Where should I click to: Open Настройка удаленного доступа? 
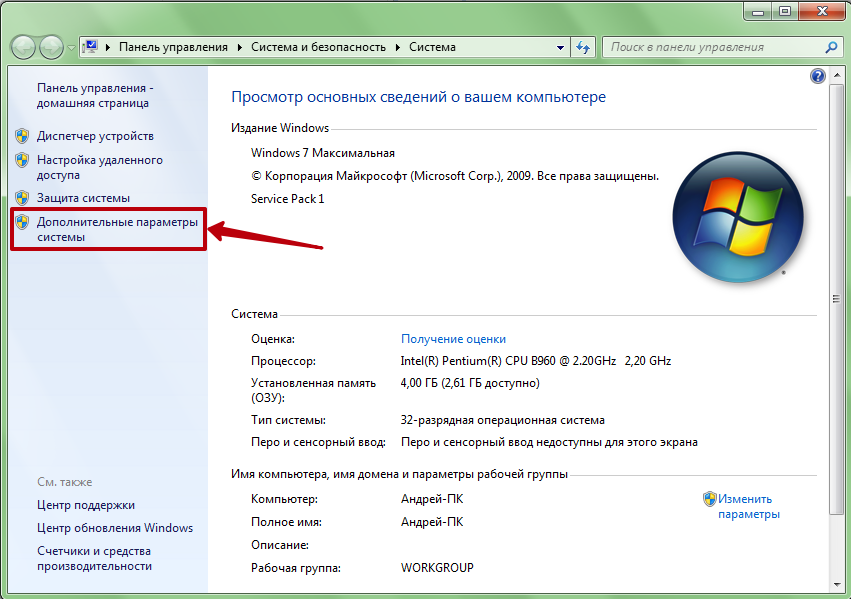click(x=100, y=168)
